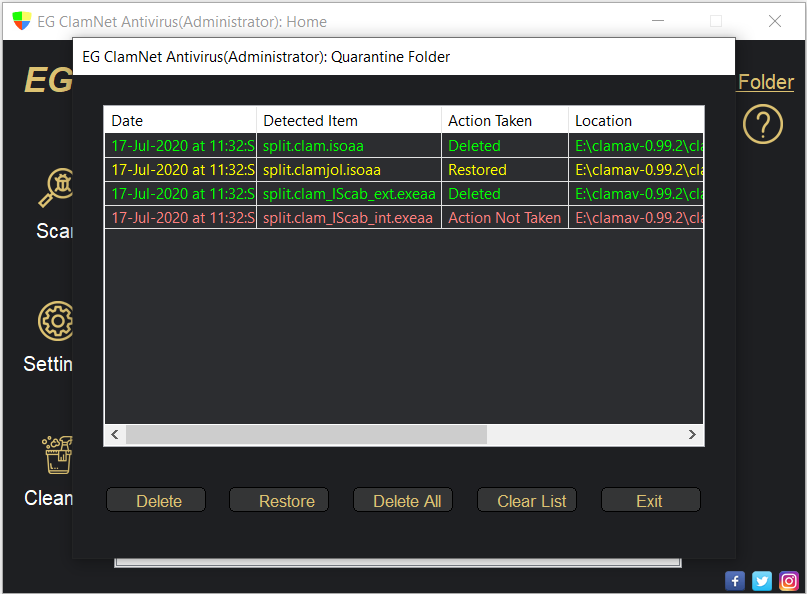Sort by the Action Taken column header
The width and height of the screenshot is (807, 594).
tap(505, 120)
